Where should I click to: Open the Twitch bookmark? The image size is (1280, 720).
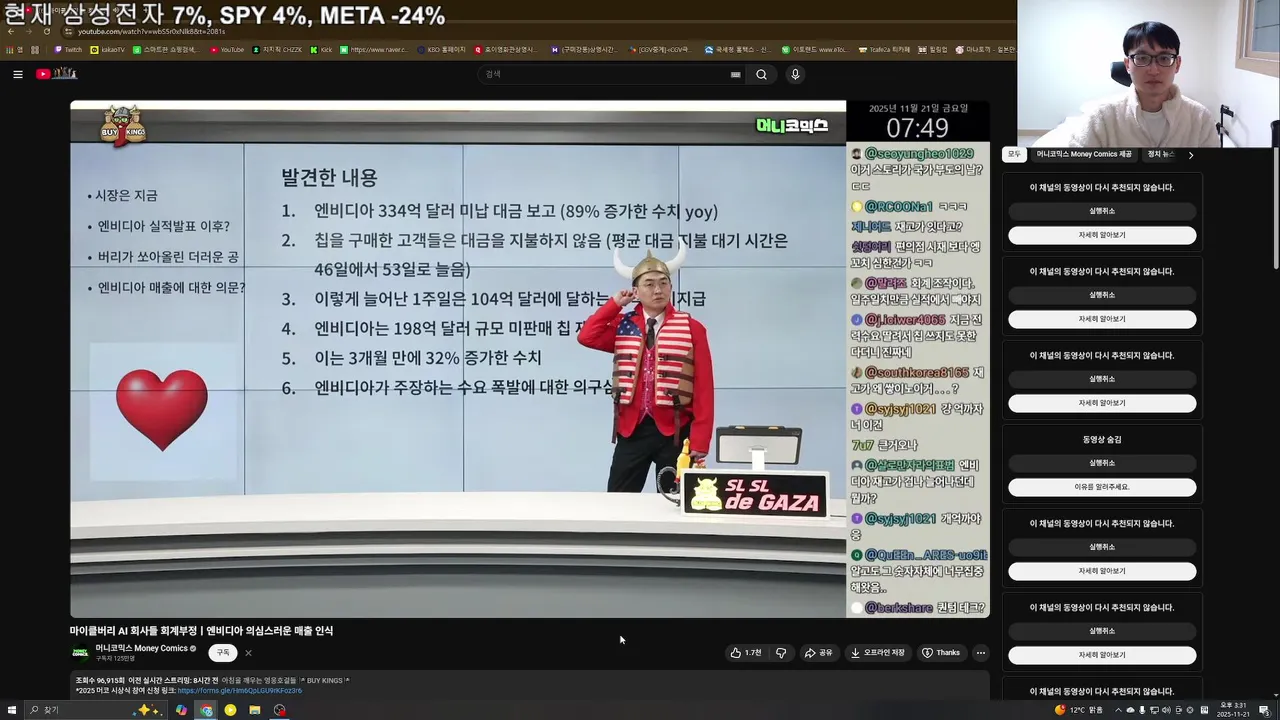coord(69,49)
